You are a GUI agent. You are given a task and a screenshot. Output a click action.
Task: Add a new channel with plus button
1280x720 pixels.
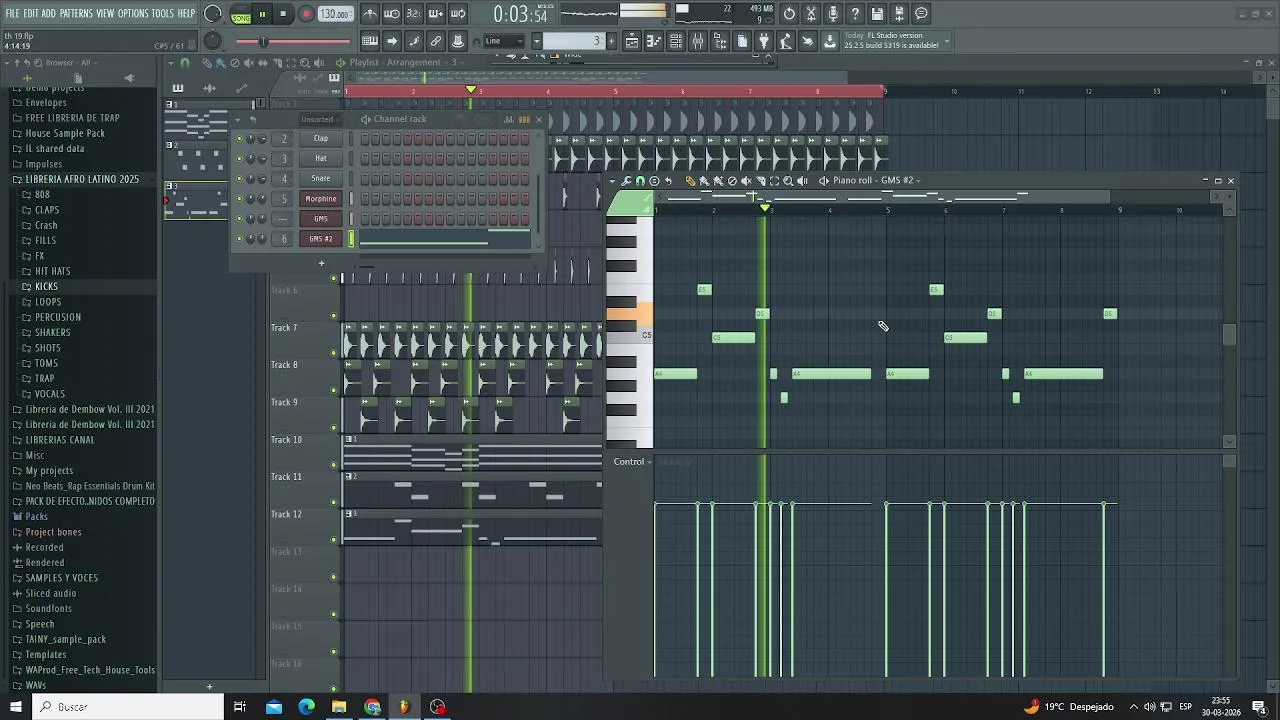321,263
